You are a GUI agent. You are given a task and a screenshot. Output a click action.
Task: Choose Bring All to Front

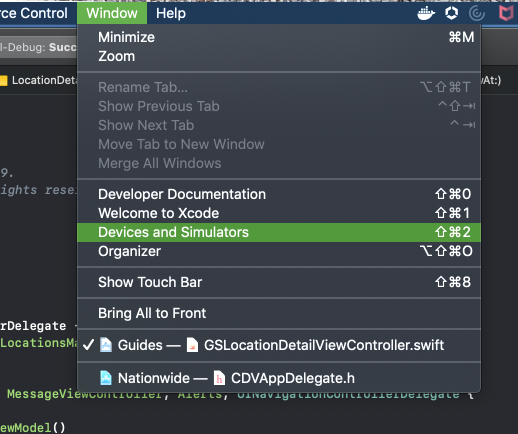(279, 313)
